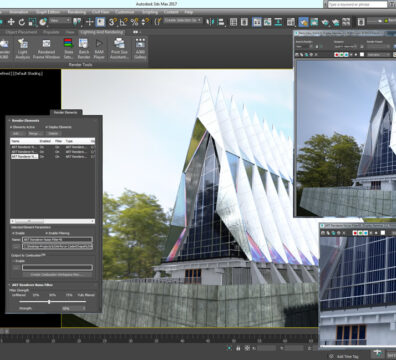The height and width of the screenshot is (360, 396).
Task: Open the Scripting menu
Action: [x=150, y=12]
